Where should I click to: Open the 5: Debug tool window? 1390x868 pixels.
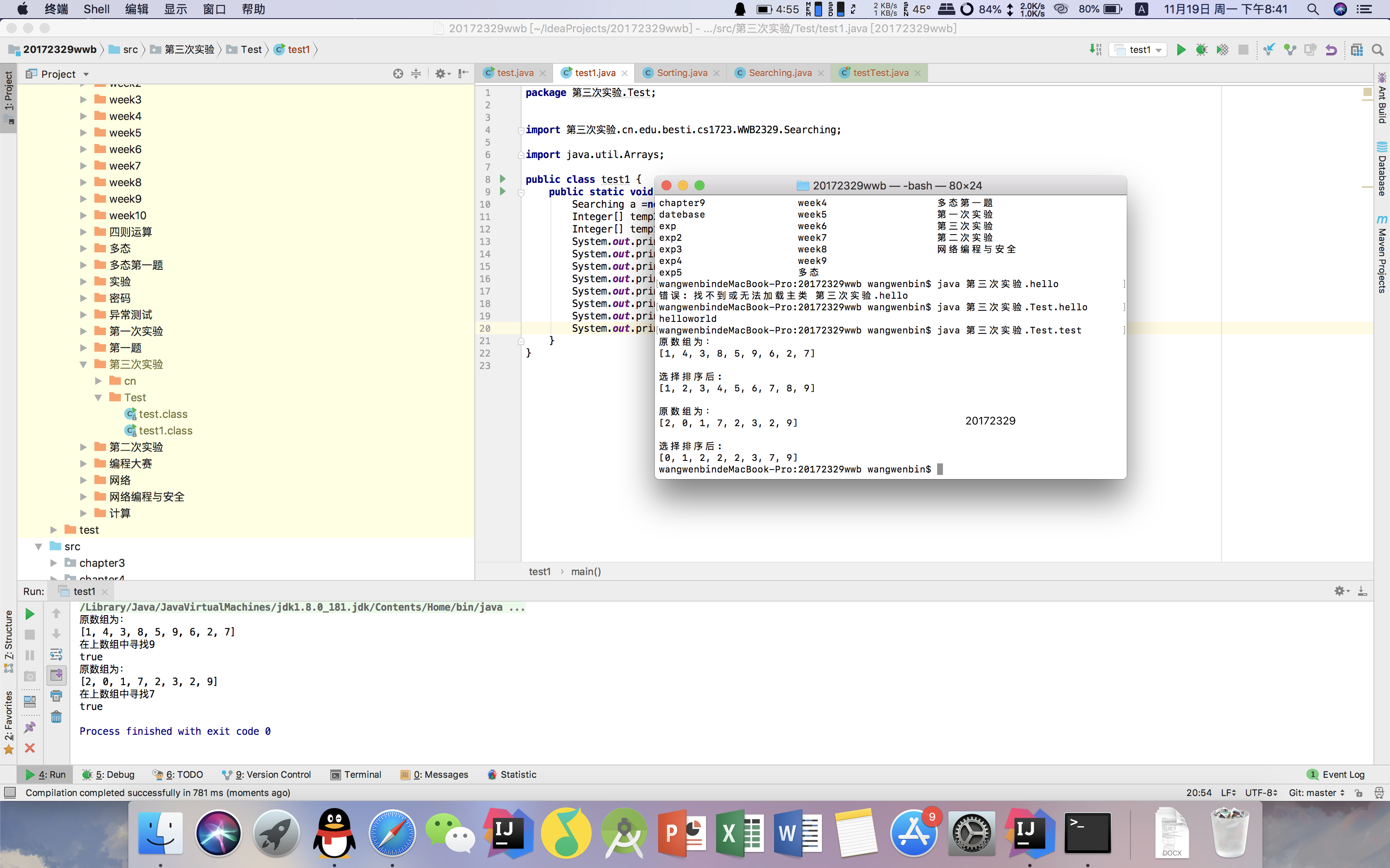pyautogui.click(x=108, y=774)
